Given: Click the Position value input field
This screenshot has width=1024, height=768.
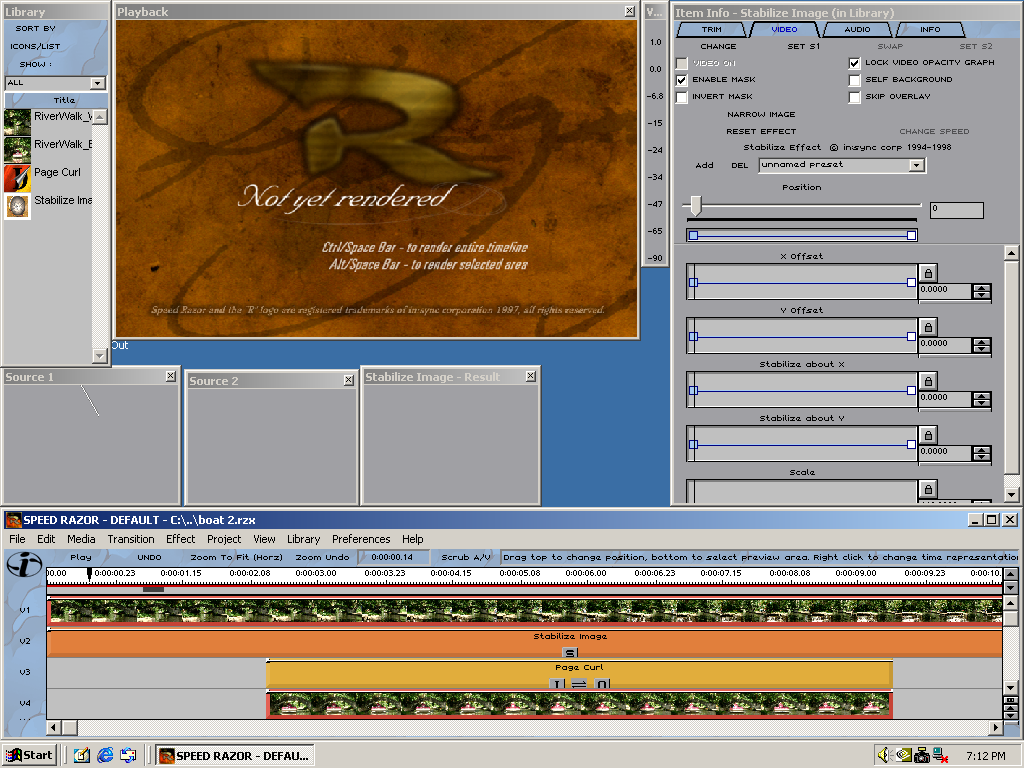Looking at the screenshot, I should coord(957,210).
